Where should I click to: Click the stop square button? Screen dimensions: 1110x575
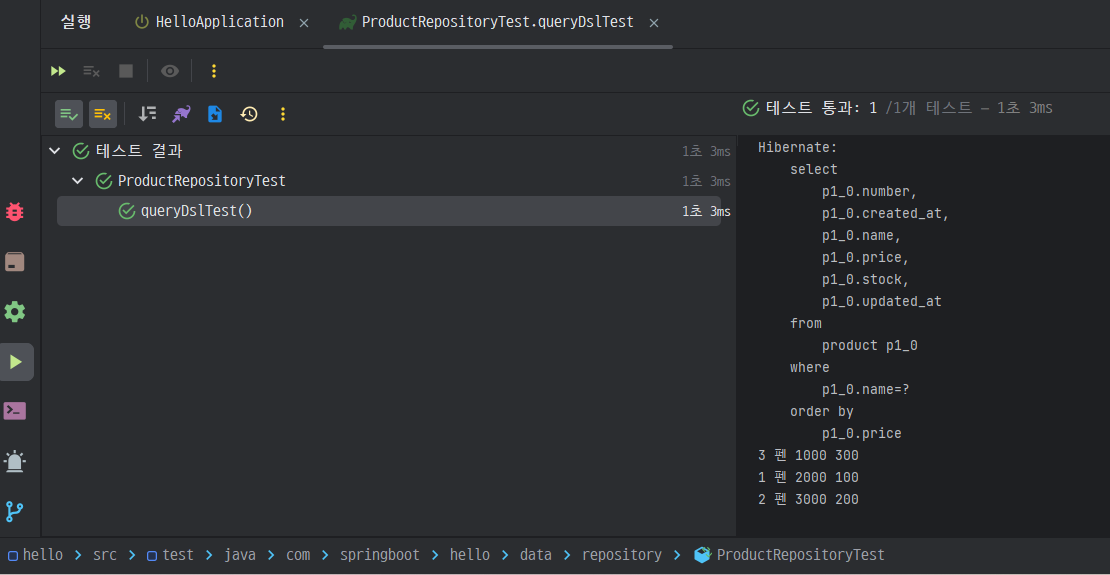pyautogui.click(x=126, y=71)
